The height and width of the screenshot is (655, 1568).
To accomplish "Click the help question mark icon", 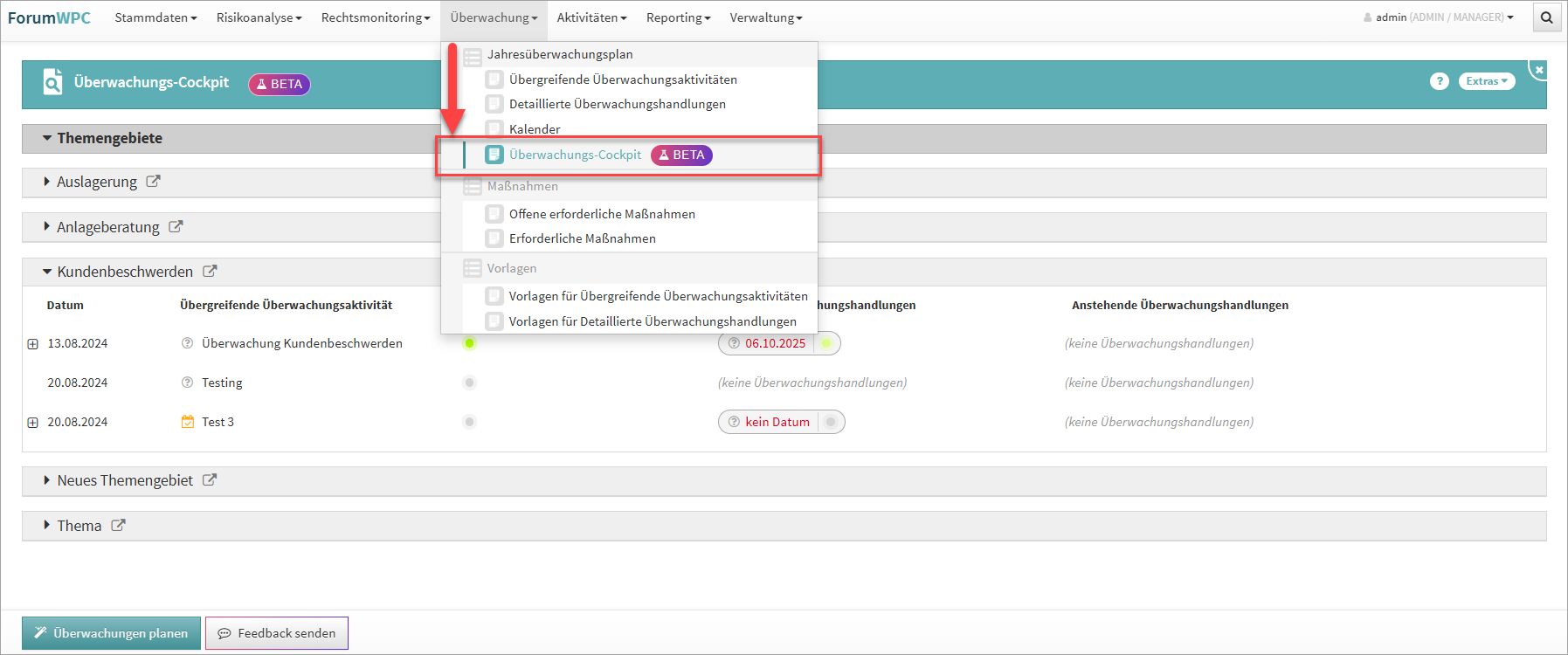I will coord(1440,81).
